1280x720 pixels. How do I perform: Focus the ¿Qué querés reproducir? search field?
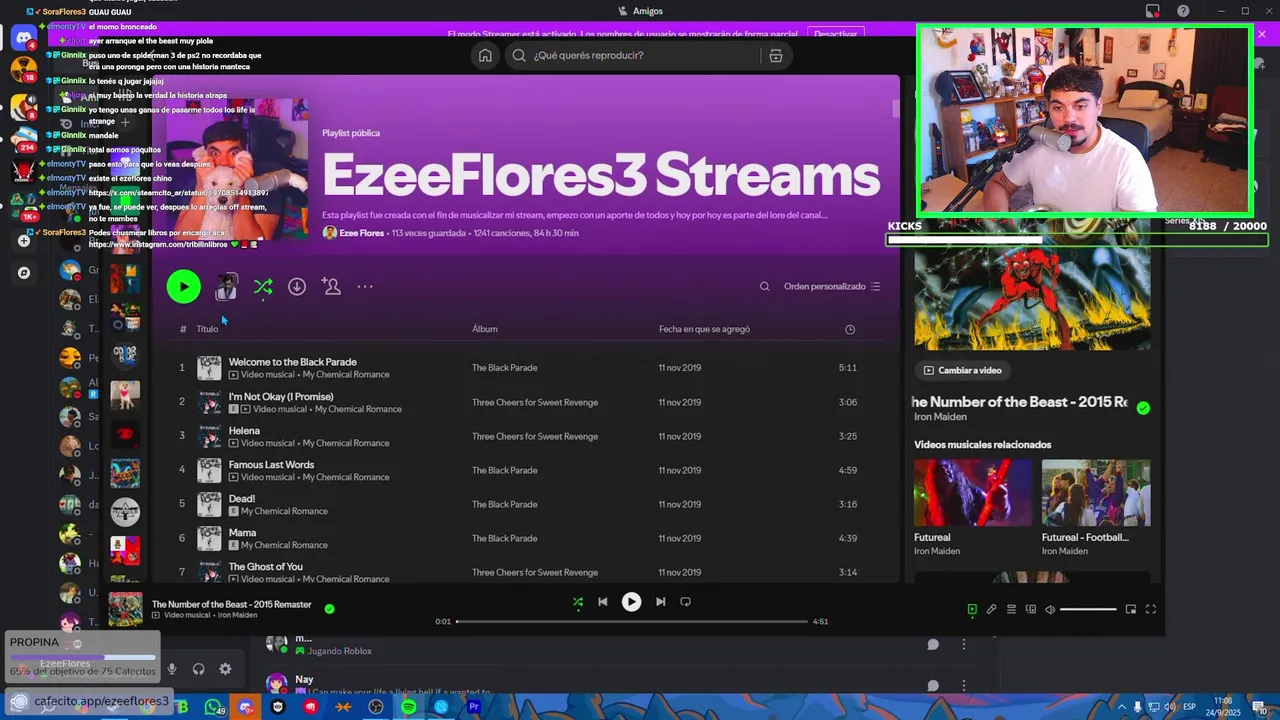[635, 56]
